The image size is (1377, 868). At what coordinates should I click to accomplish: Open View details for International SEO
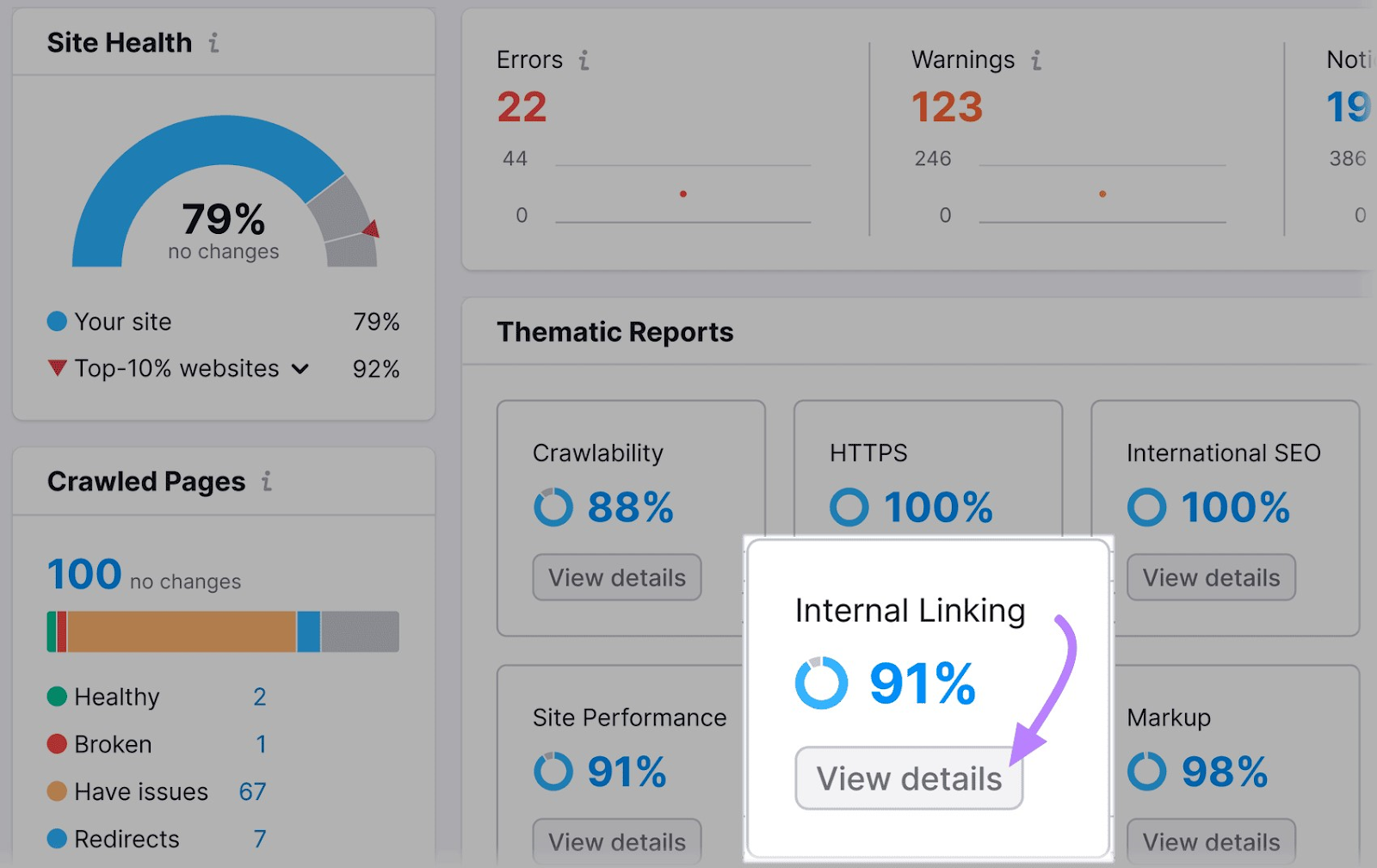click(x=1210, y=577)
